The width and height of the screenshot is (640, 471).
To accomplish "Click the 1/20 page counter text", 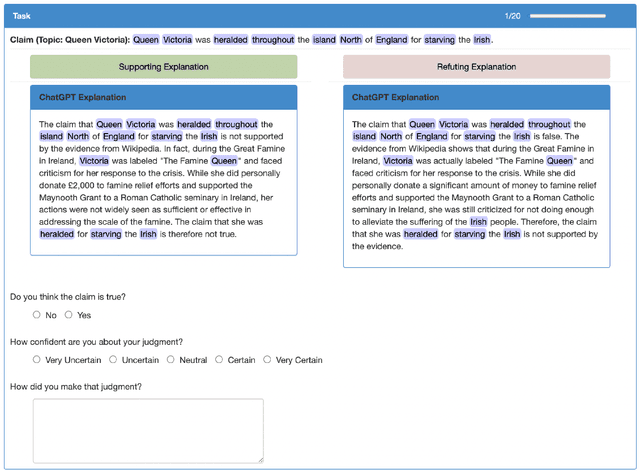I will coord(512,16).
